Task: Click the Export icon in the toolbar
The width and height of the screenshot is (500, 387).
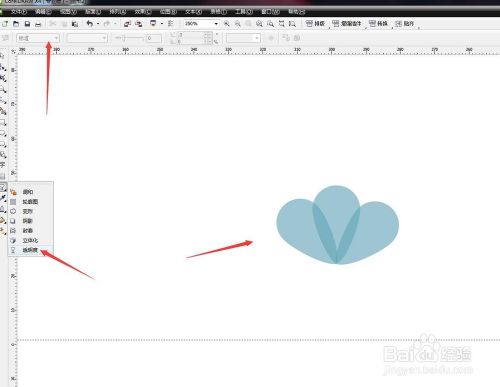Action: (138, 24)
